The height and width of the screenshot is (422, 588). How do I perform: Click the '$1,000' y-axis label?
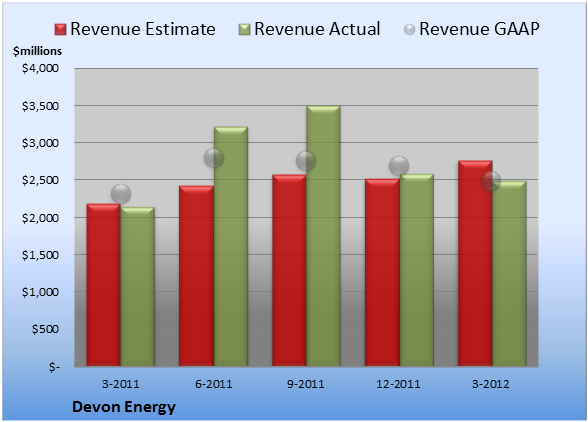[40, 292]
